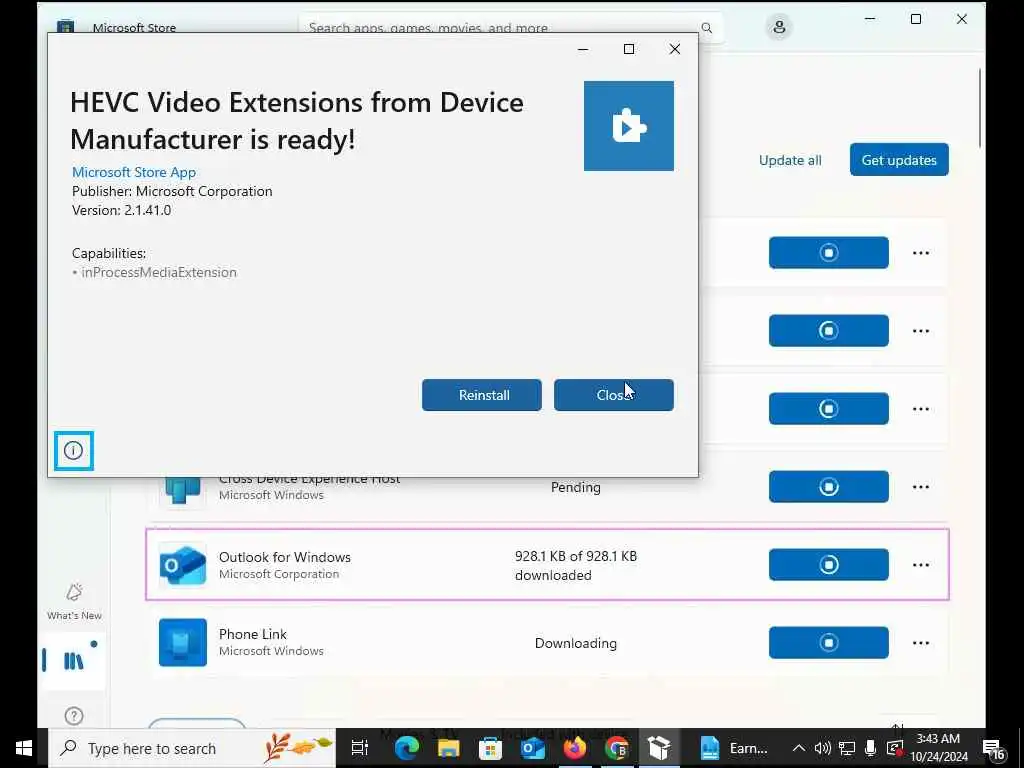Click the taskbar search box
The height and width of the screenshot is (768, 1024).
(x=192, y=748)
